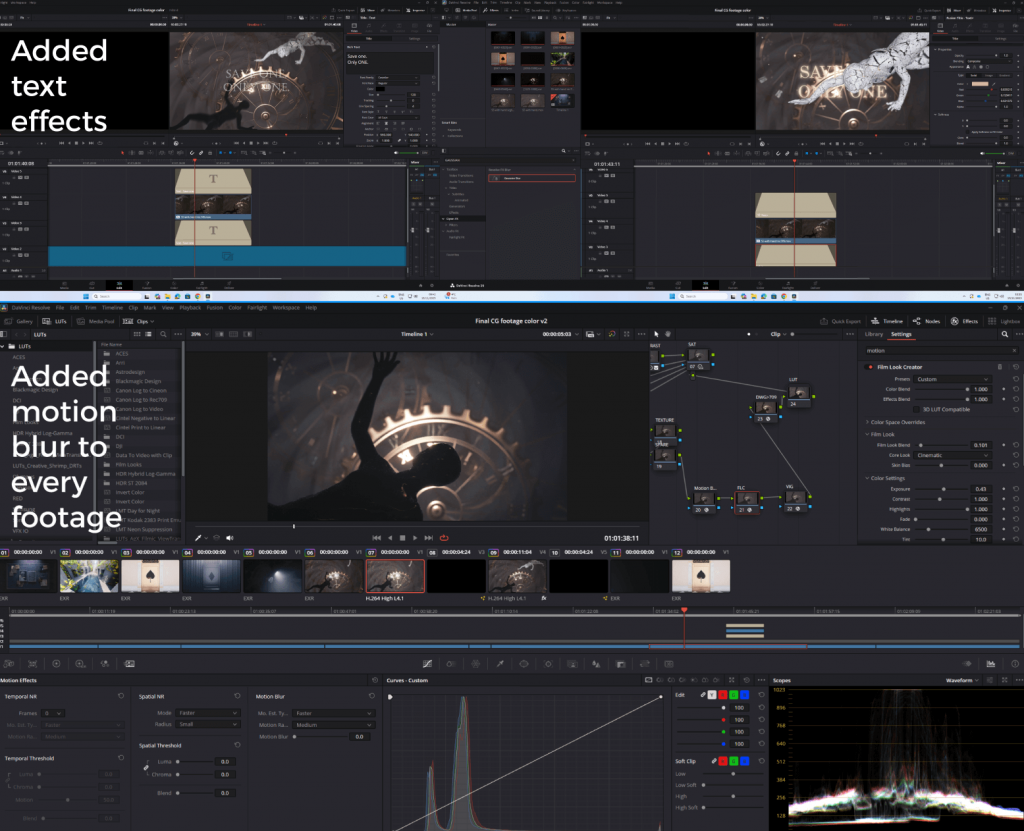Open the Core Look Cinematic dropdown
This screenshot has width=1024, height=831.
[x=952, y=455]
